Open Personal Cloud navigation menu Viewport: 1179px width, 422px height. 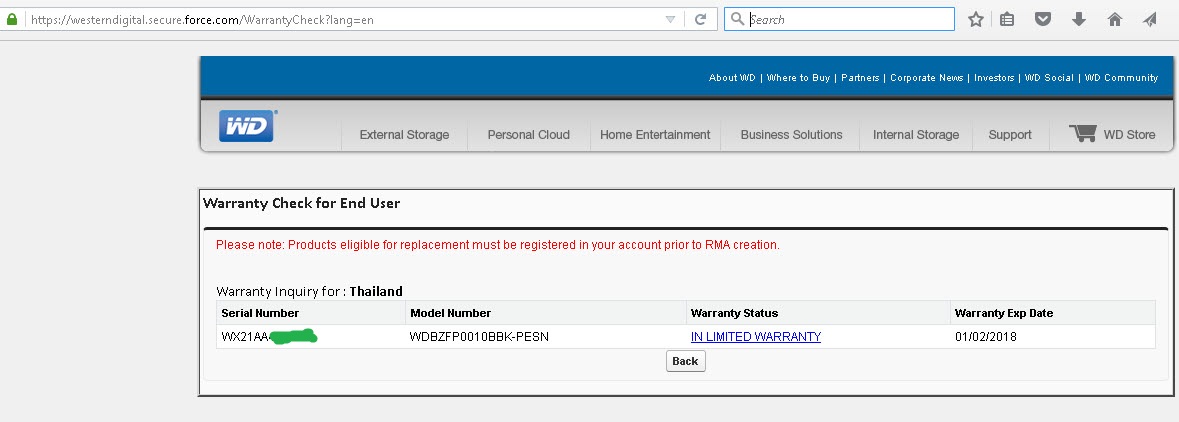tap(528, 135)
